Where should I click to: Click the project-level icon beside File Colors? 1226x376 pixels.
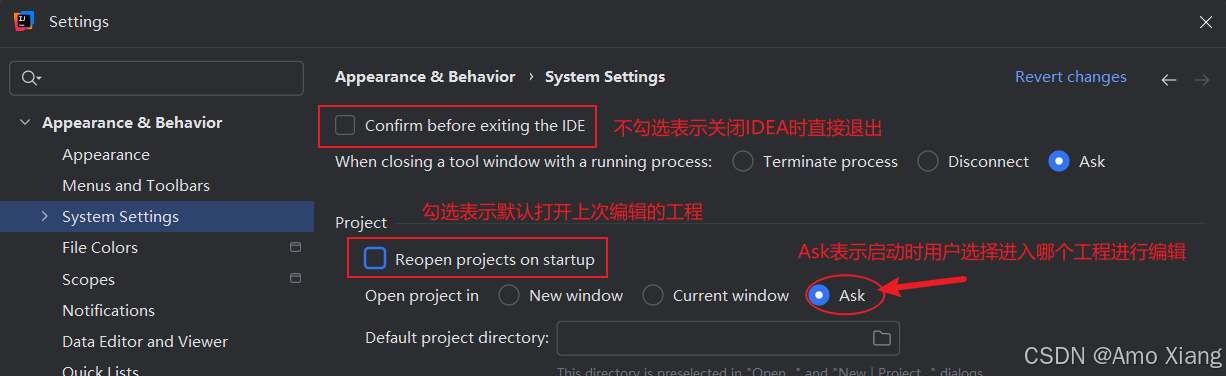point(295,247)
